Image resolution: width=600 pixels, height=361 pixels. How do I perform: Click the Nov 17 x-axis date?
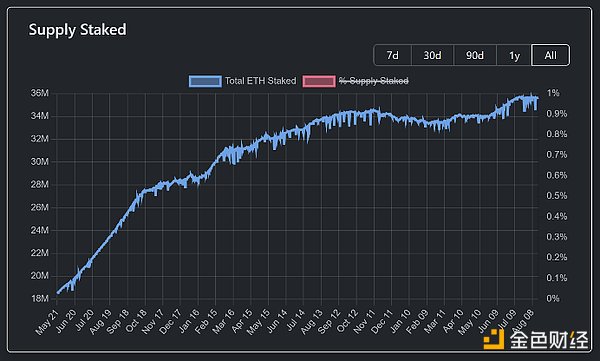153,322
